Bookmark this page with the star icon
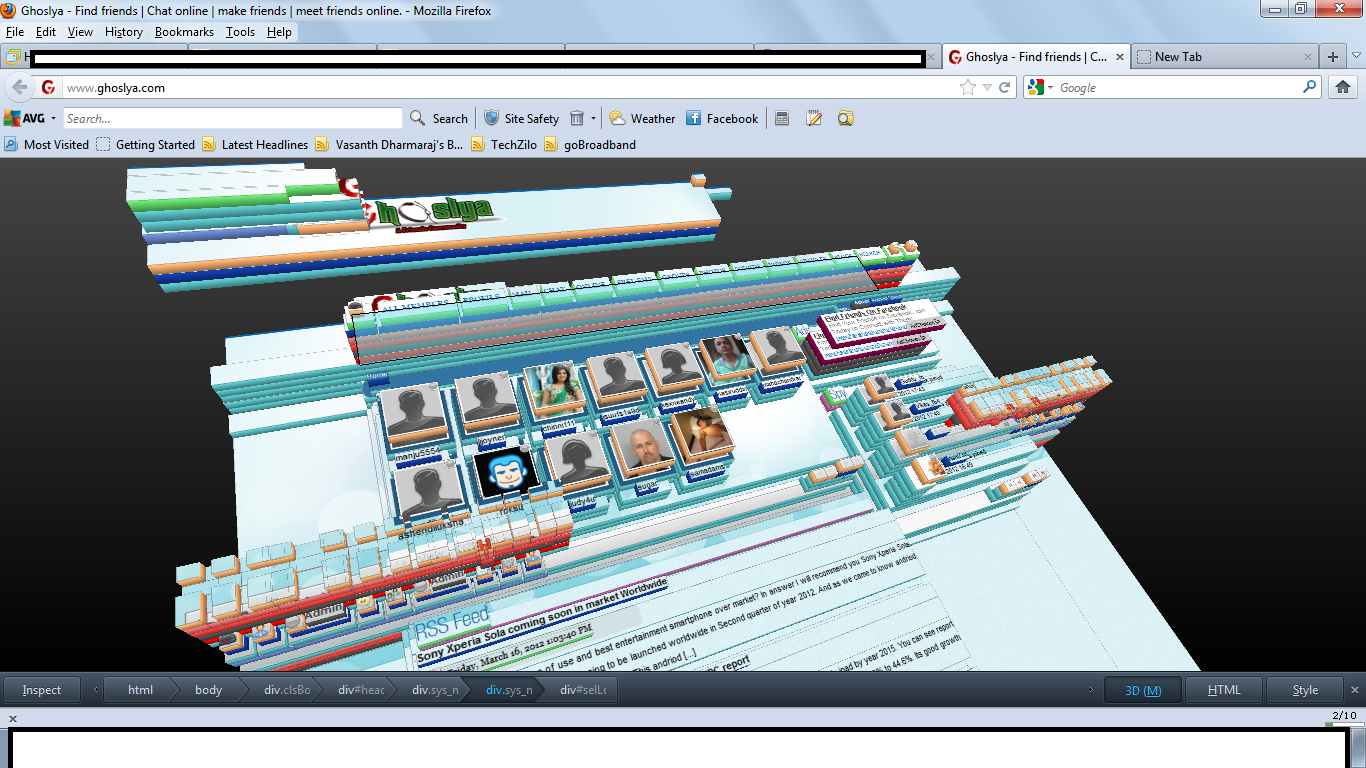This screenshot has height=768, width=1366. click(x=967, y=88)
